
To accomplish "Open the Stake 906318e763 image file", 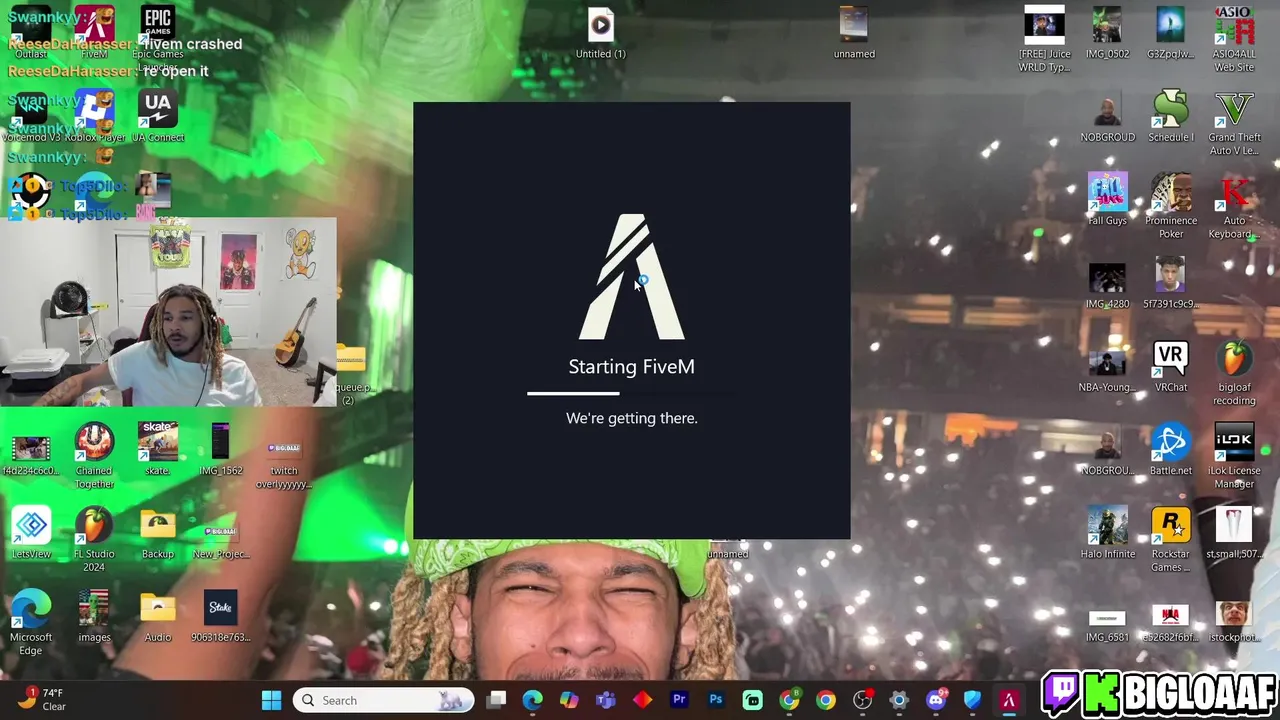I will (x=221, y=616).
